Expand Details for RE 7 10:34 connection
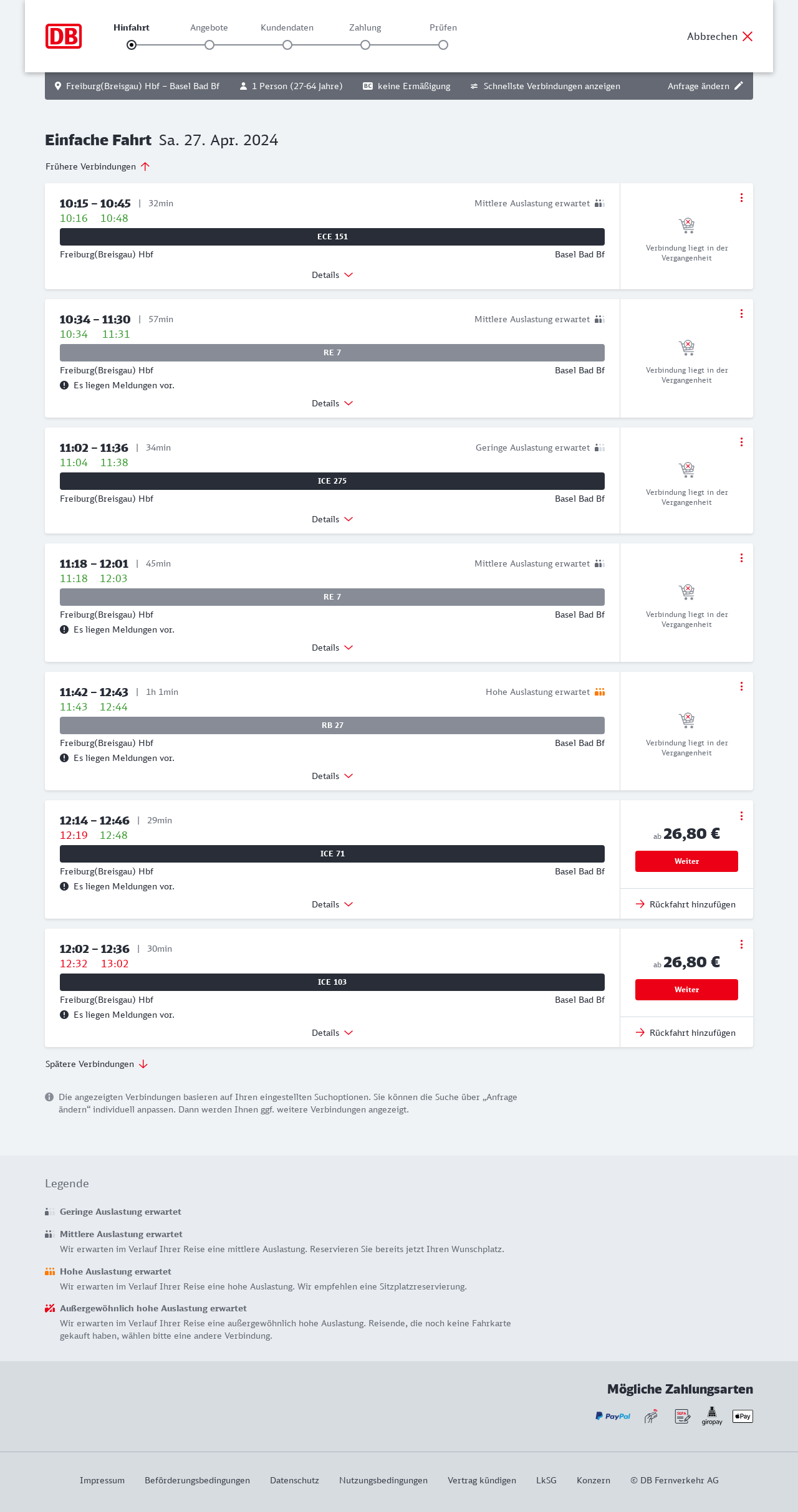798x1512 pixels. coord(332,403)
